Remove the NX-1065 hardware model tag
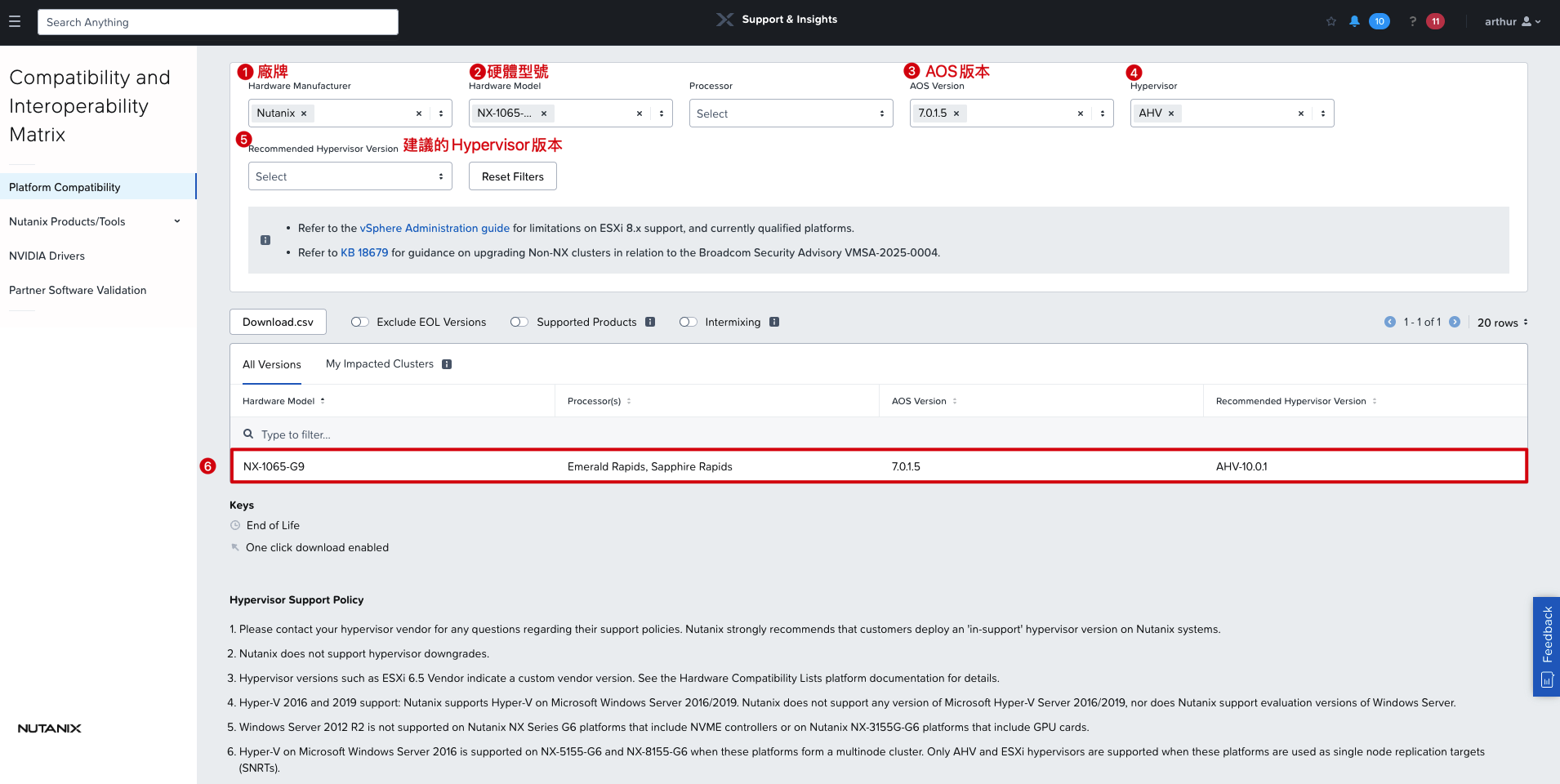 coord(544,114)
